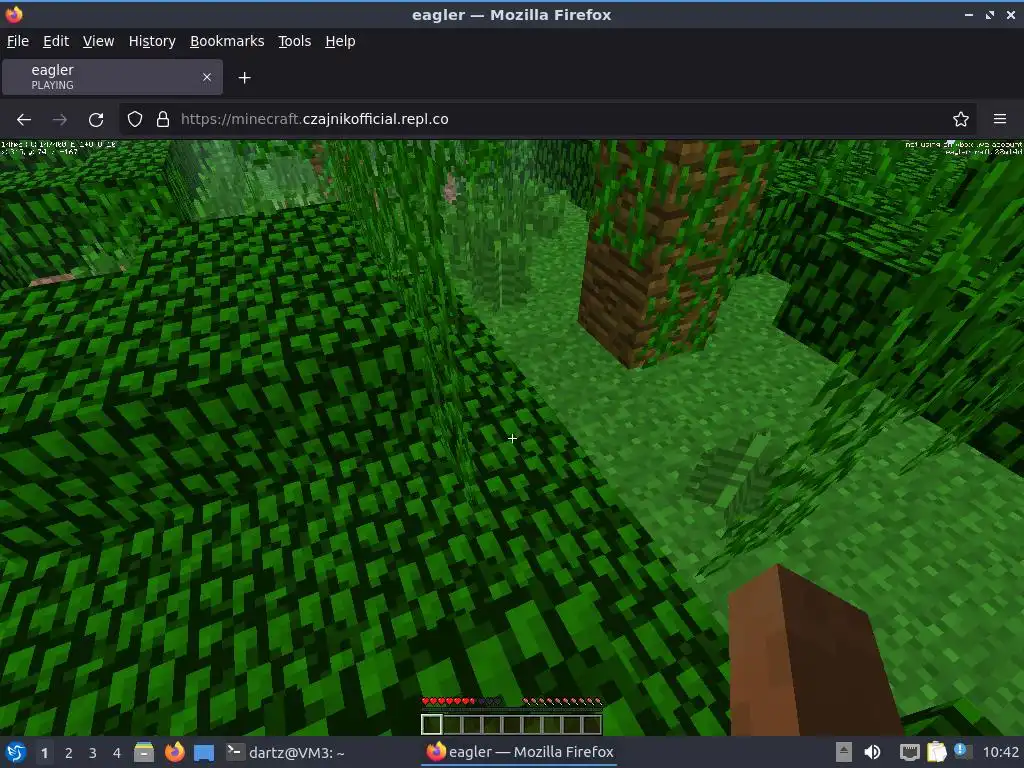
Task: Open a new tab with plus
Action: [x=244, y=78]
